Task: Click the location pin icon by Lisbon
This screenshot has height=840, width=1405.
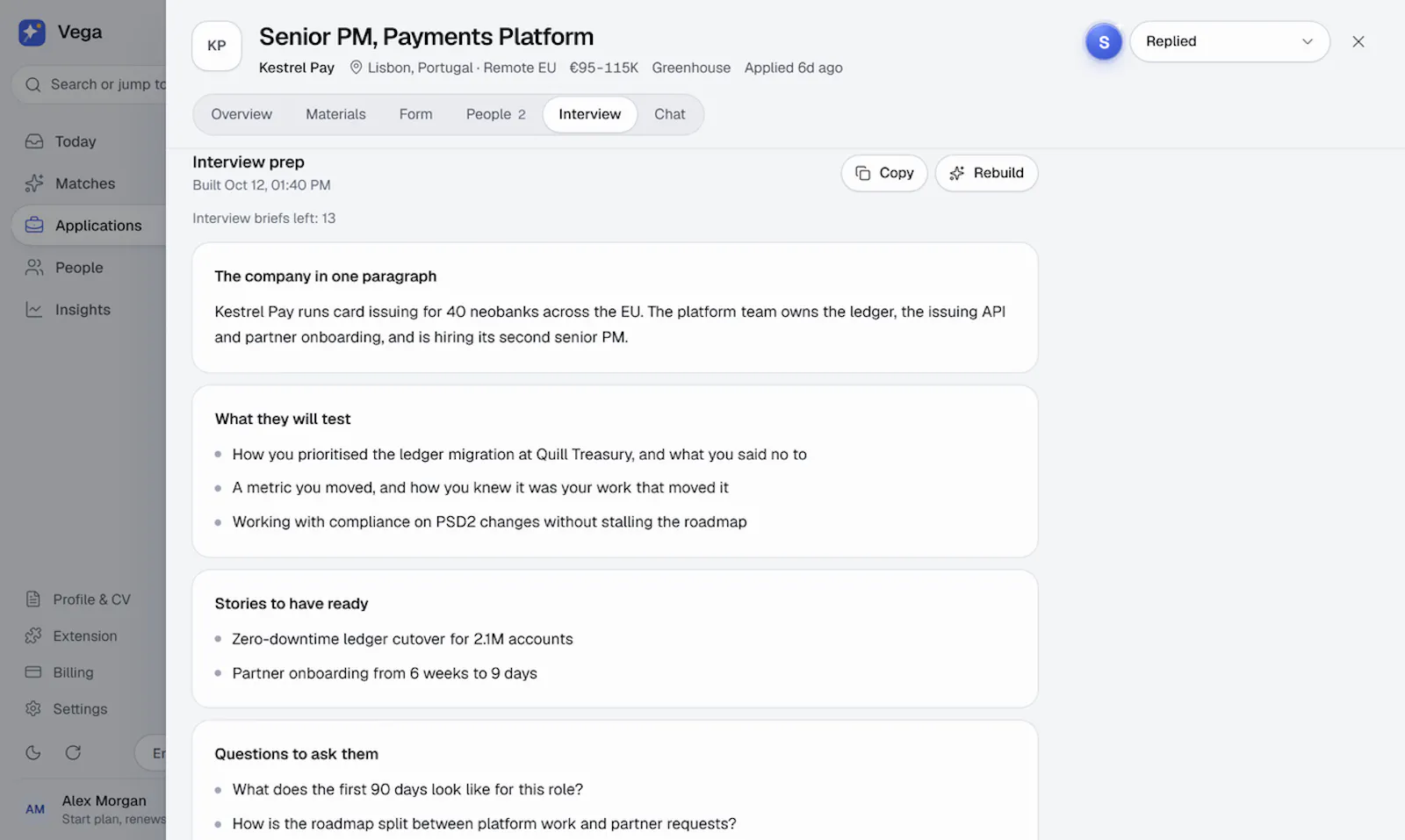Action: (356, 68)
